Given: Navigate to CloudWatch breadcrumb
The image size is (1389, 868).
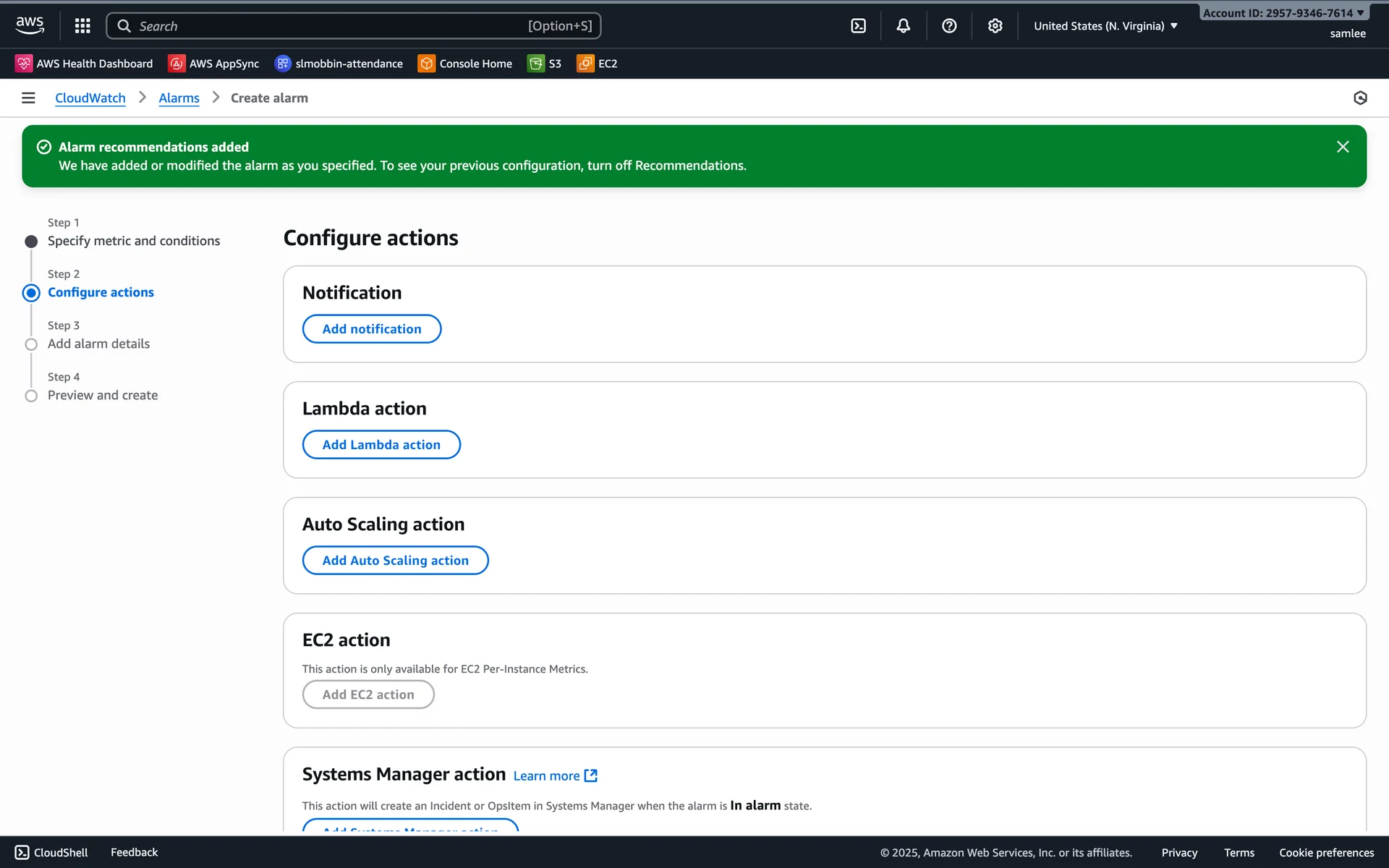Looking at the screenshot, I should 90,98.
